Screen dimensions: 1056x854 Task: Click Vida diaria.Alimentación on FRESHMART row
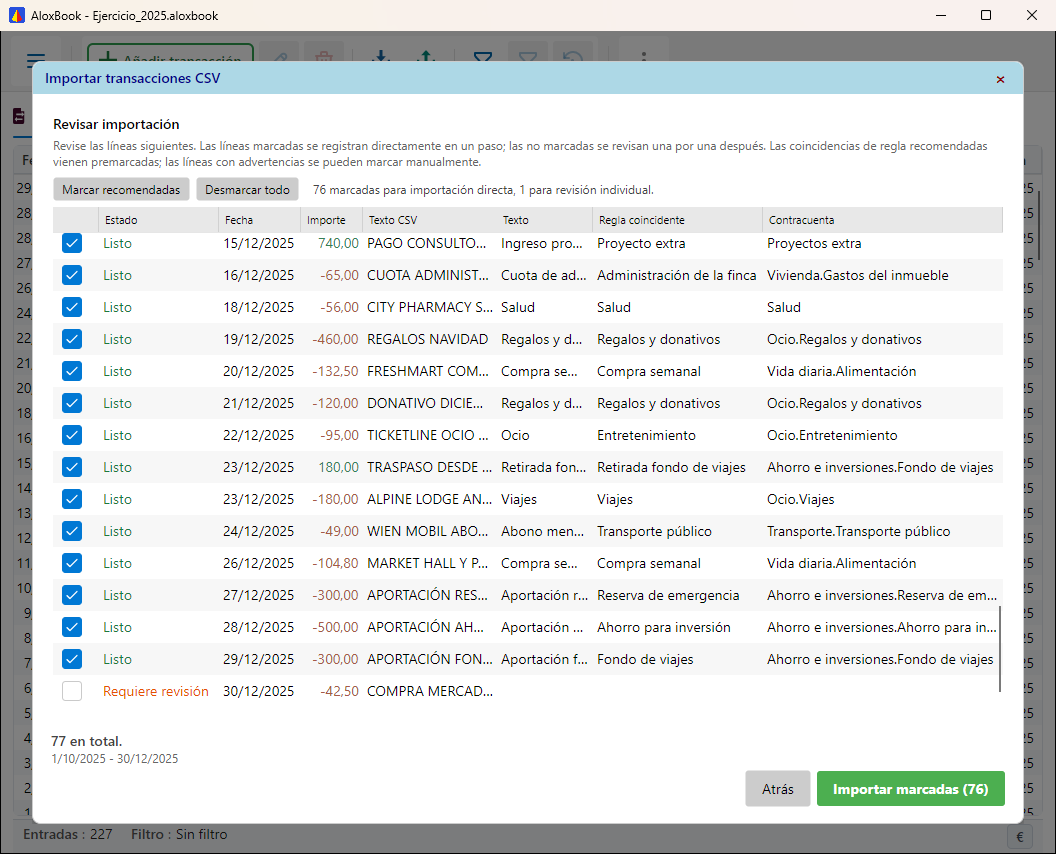(x=841, y=371)
